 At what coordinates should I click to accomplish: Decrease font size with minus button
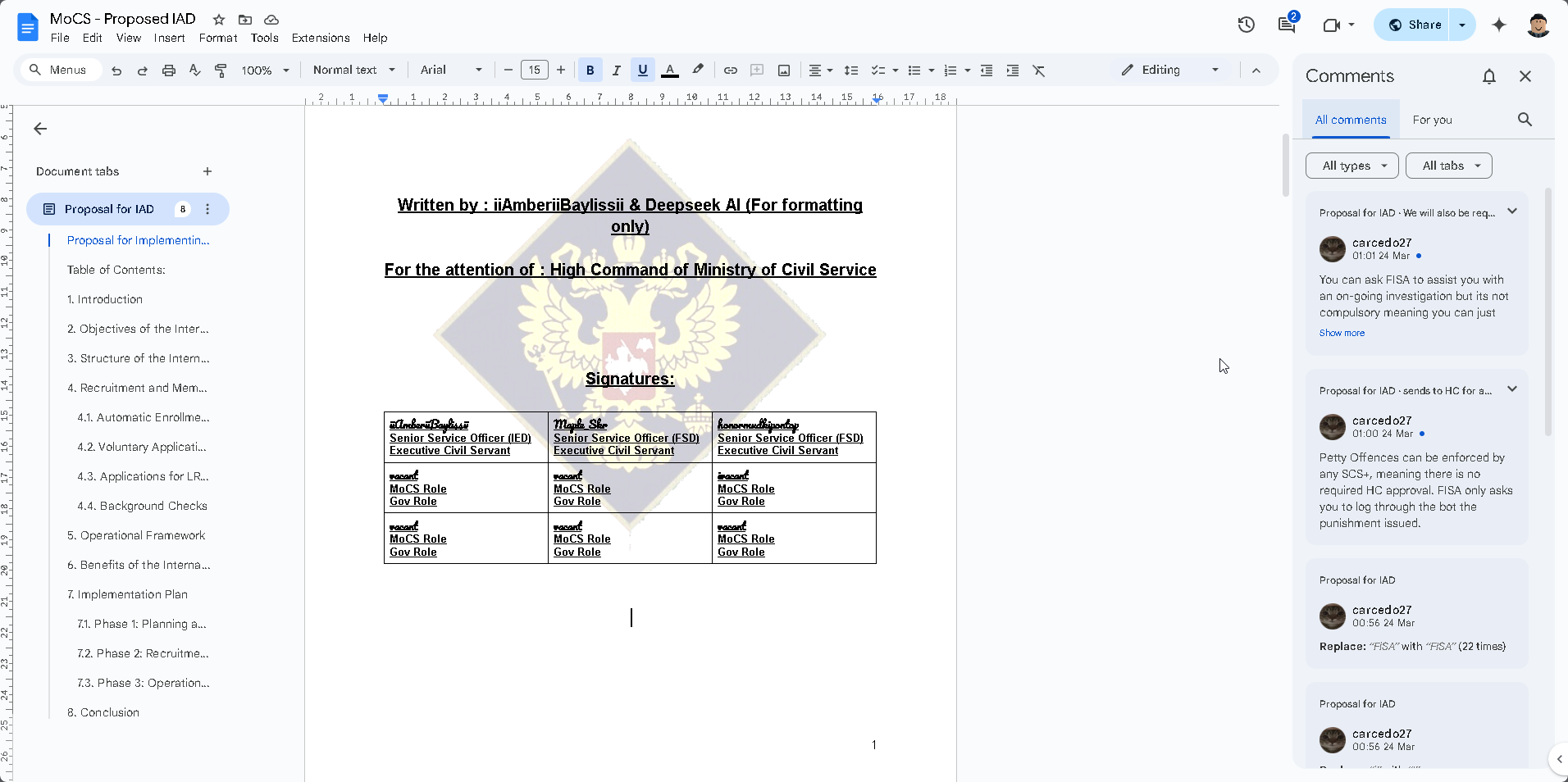[x=508, y=70]
